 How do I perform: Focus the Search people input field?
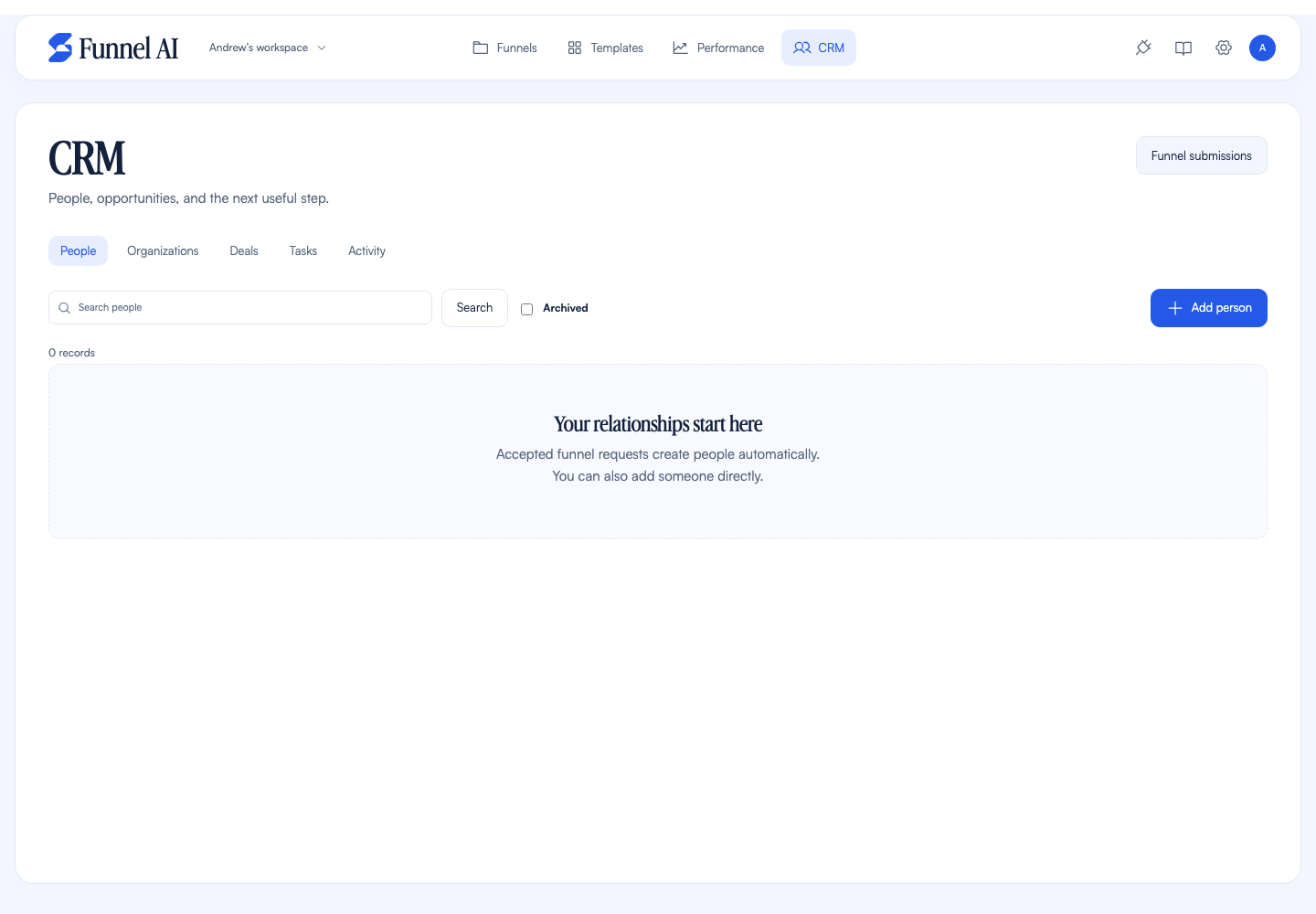(x=240, y=308)
